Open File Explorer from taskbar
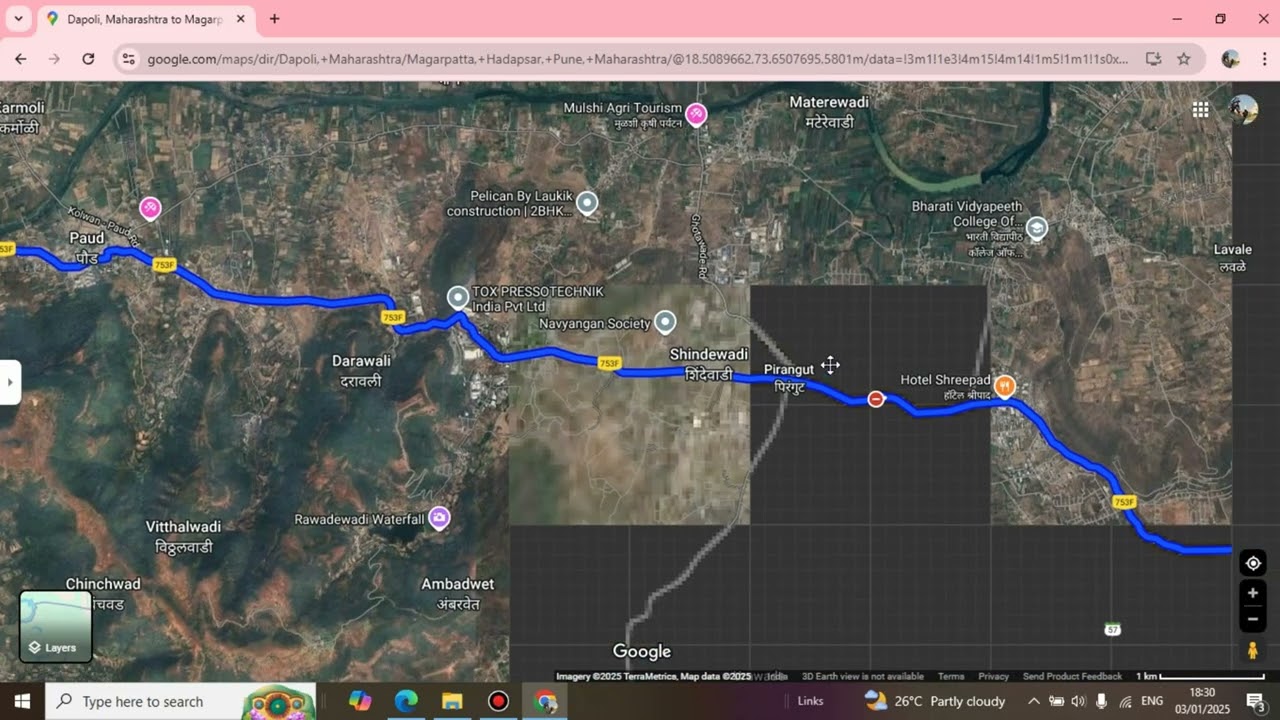1280x720 pixels. click(x=452, y=701)
